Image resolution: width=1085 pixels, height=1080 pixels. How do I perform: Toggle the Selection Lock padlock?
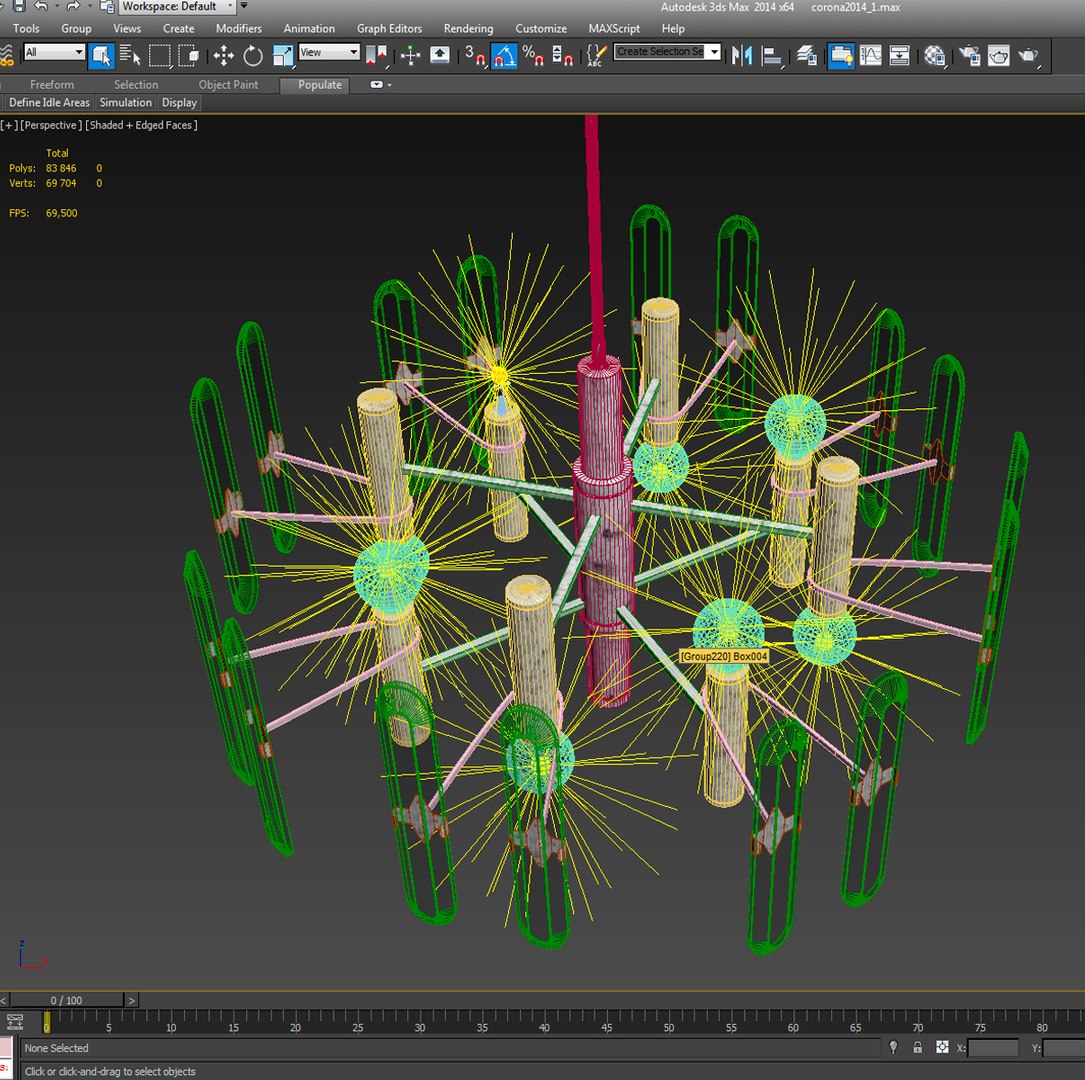918,1047
